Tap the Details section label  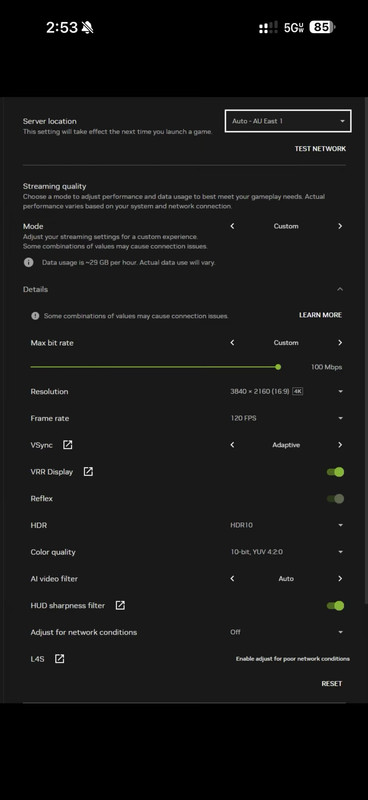pos(35,289)
